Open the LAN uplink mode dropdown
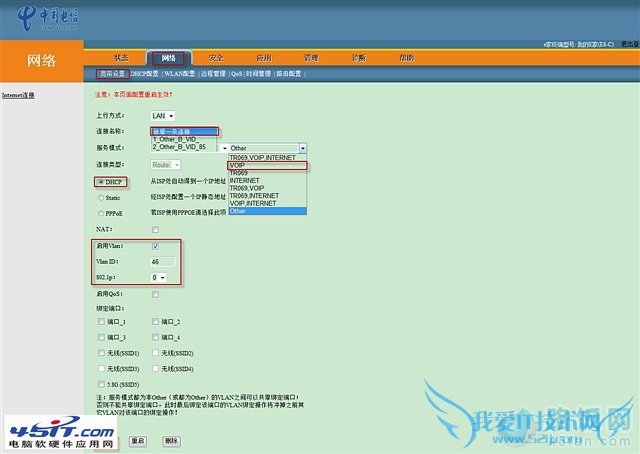This screenshot has width=640, height=454. [x=163, y=116]
